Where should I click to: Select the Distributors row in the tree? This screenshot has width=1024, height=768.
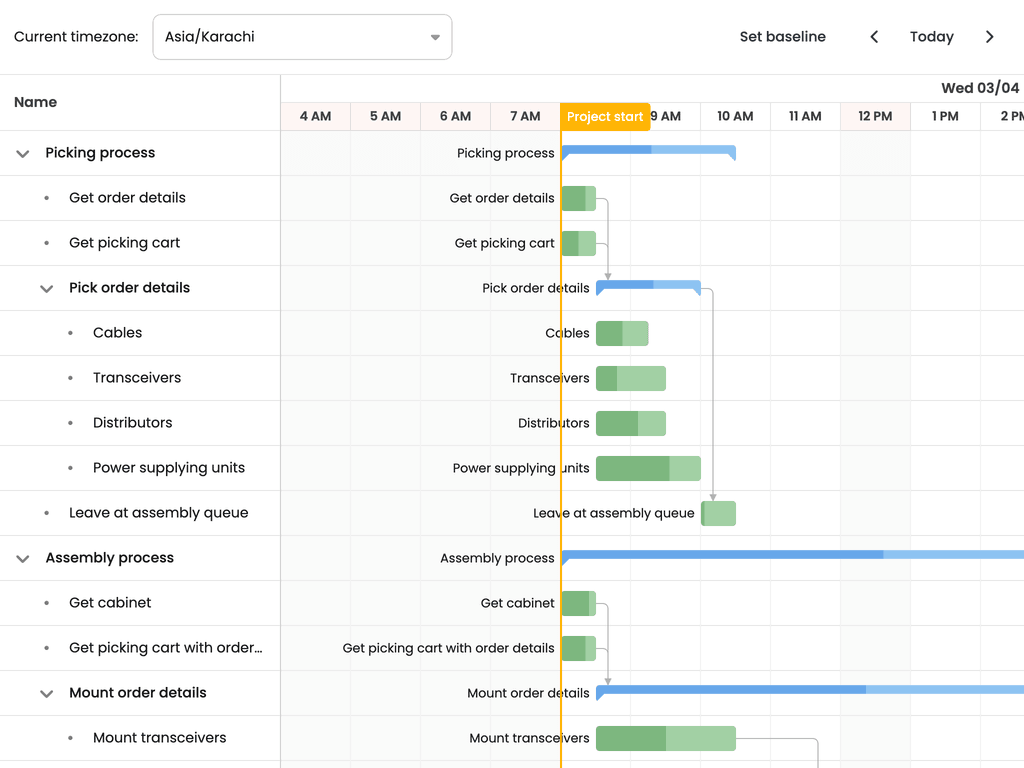point(140,423)
